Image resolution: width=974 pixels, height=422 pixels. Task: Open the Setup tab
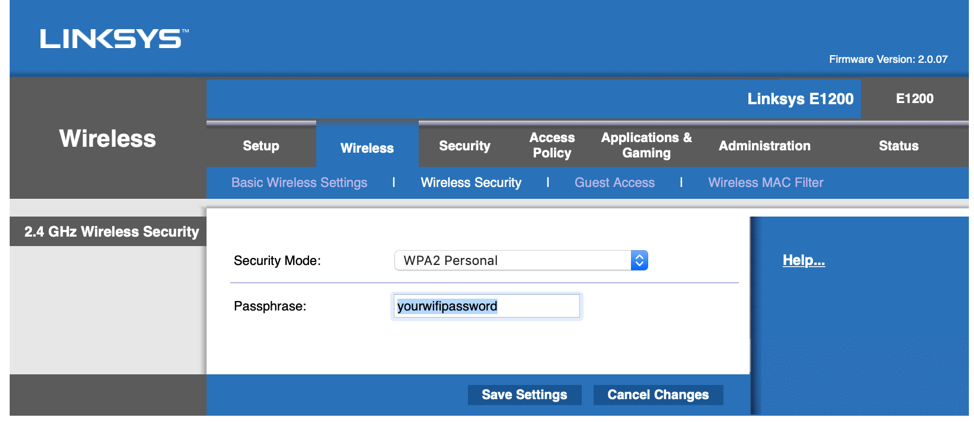tap(261, 146)
